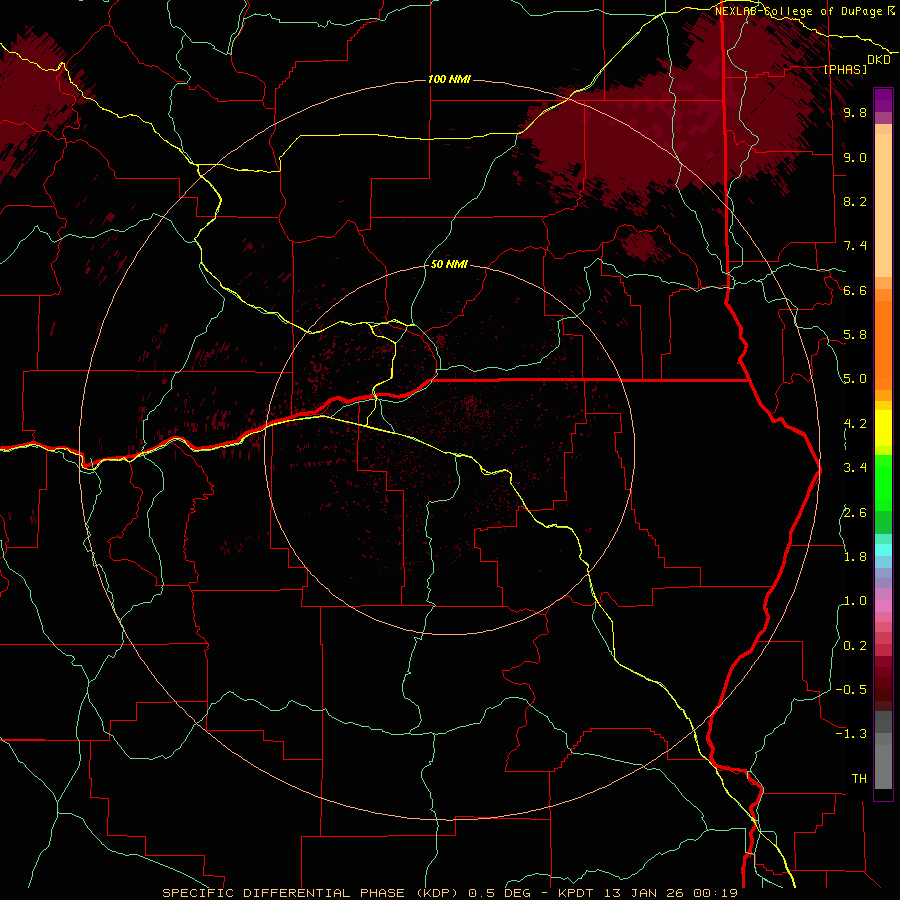Click the 8.2 value on the color scale
The image size is (900, 900).
855,201
